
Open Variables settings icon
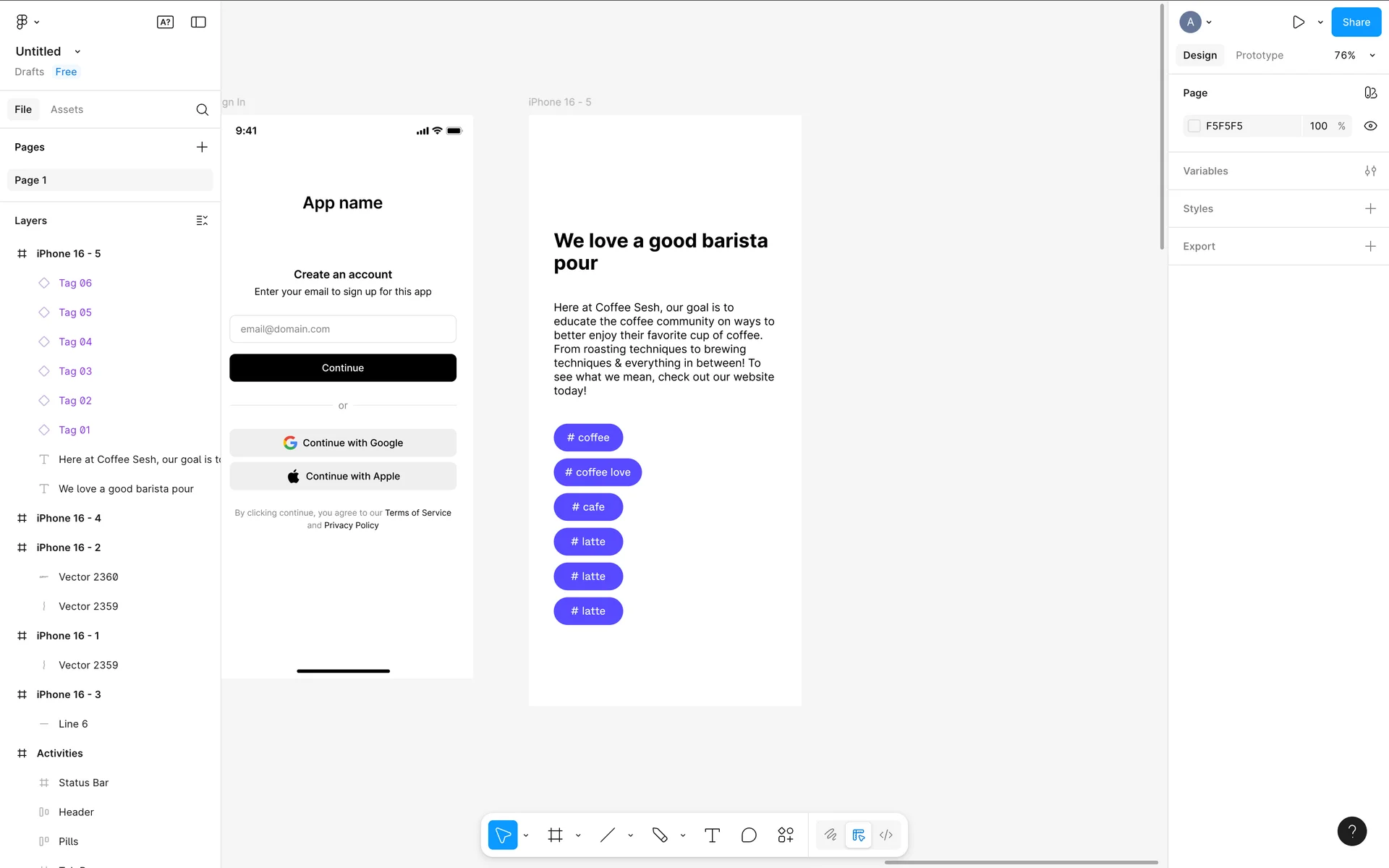click(x=1370, y=171)
